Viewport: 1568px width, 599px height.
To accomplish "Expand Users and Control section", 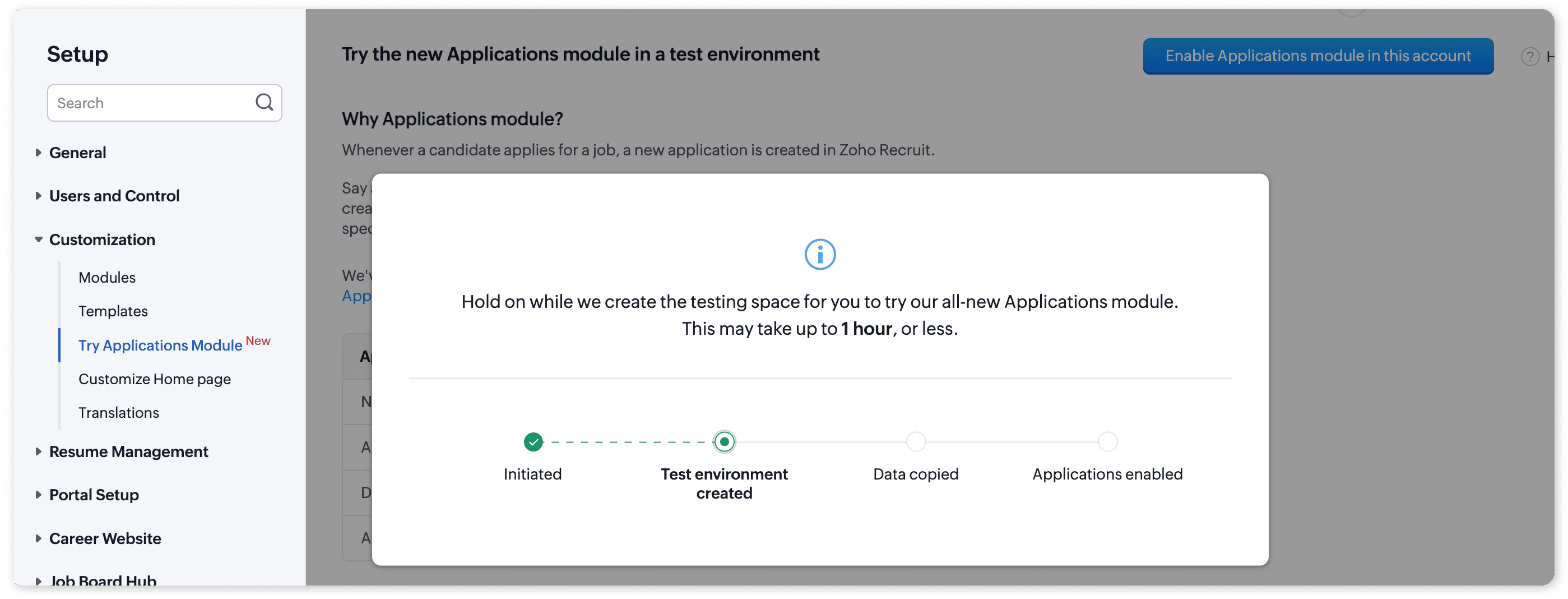I will 114,196.
